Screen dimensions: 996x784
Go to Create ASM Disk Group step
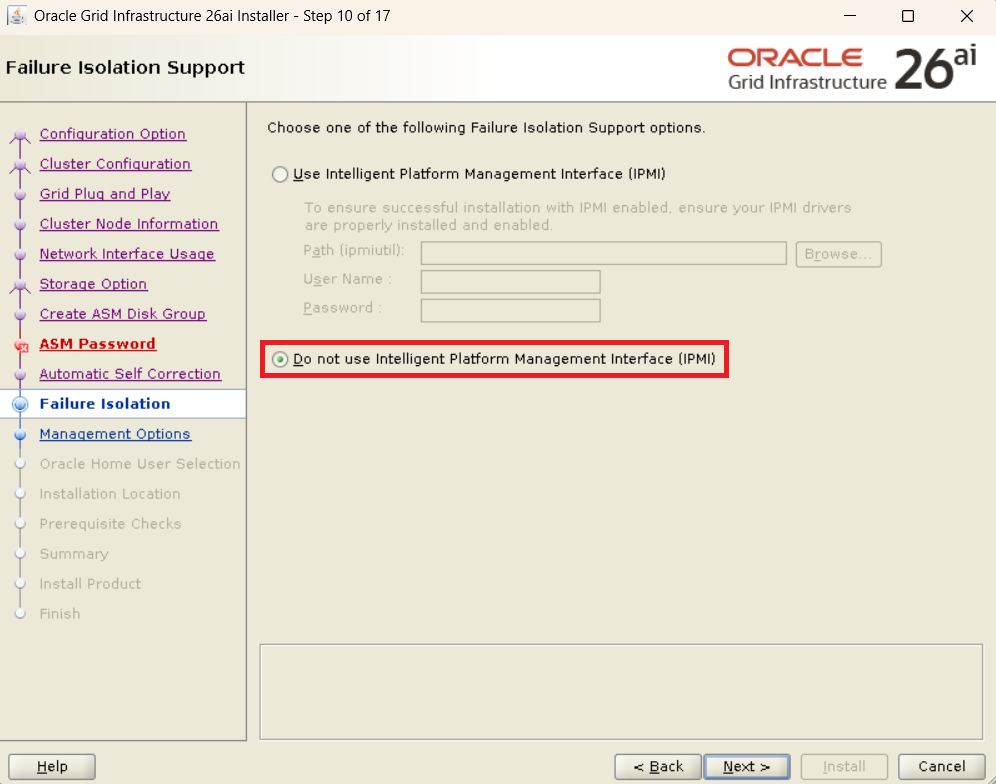(x=122, y=314)
